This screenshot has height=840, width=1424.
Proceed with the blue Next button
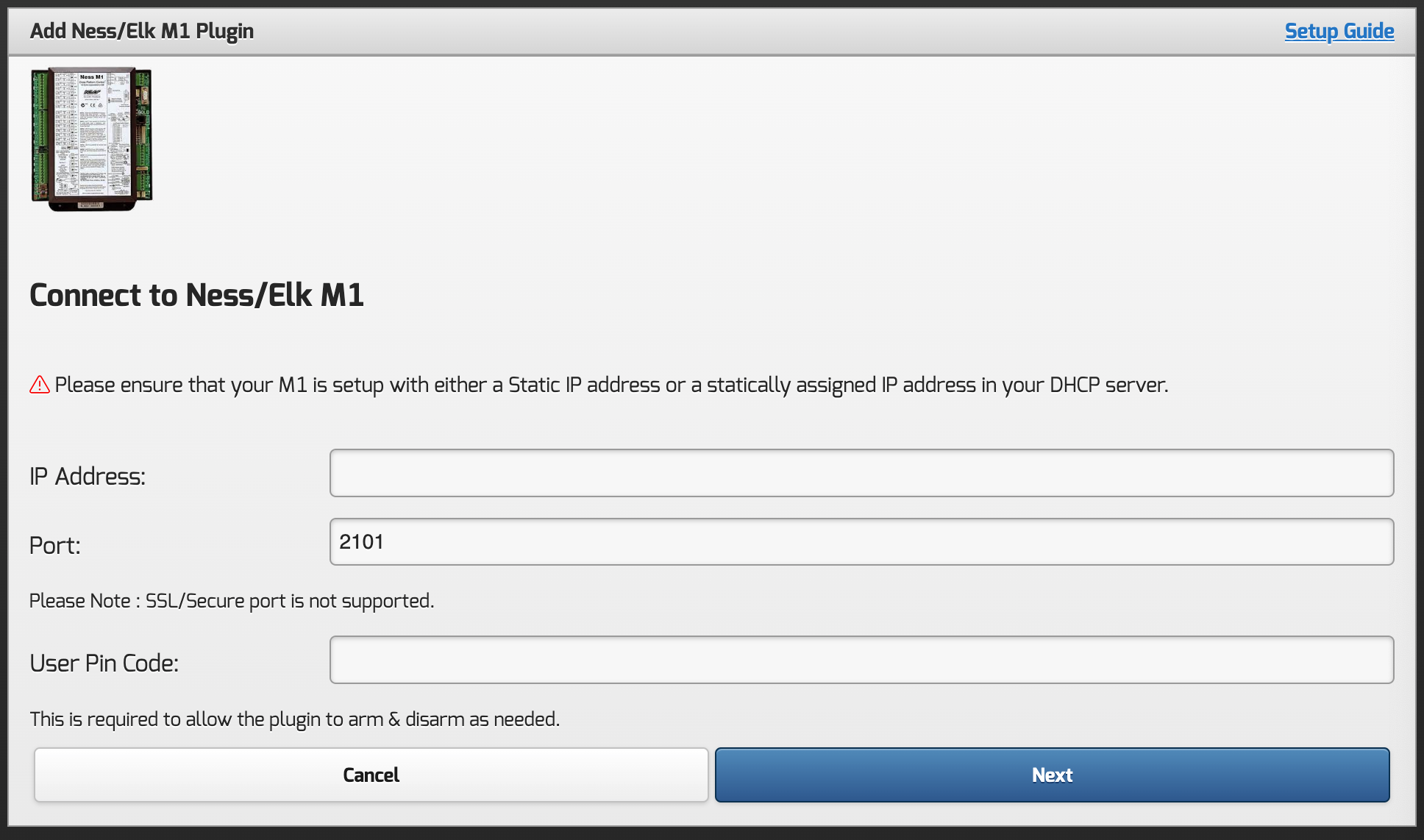(1052, 775)
